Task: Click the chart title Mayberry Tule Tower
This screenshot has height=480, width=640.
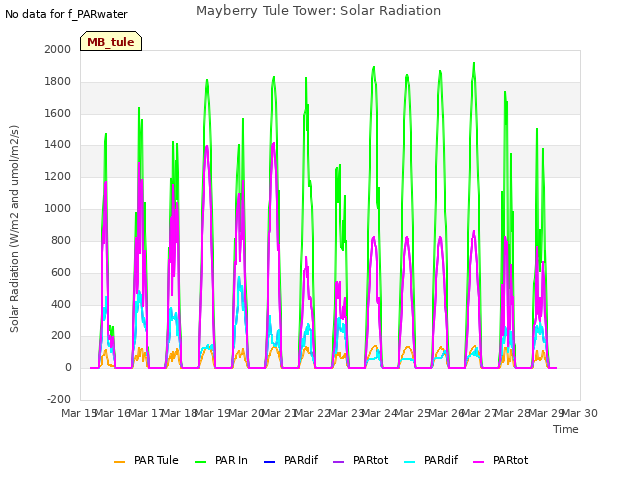Action: click(x=318, y=11)
